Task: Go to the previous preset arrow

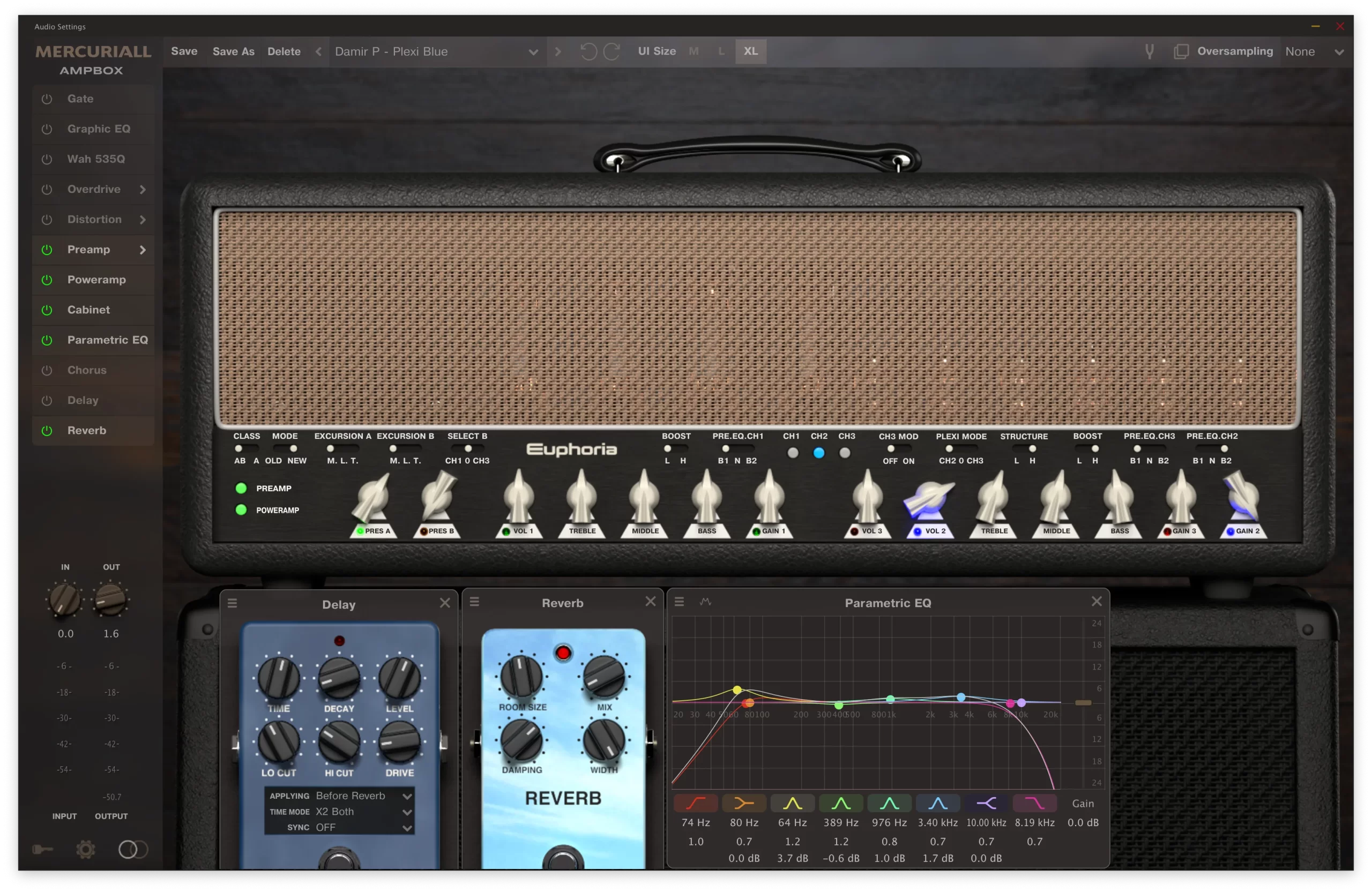Action: pos(319,52)
